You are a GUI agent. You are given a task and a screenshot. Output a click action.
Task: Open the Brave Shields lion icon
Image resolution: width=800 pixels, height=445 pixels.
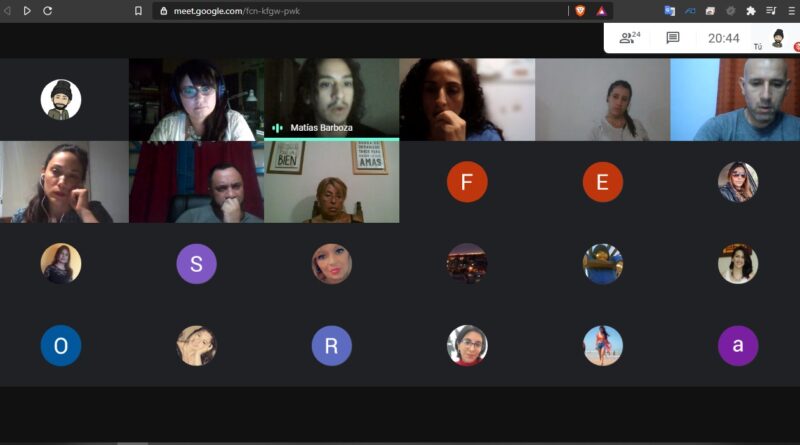point(580,11)
